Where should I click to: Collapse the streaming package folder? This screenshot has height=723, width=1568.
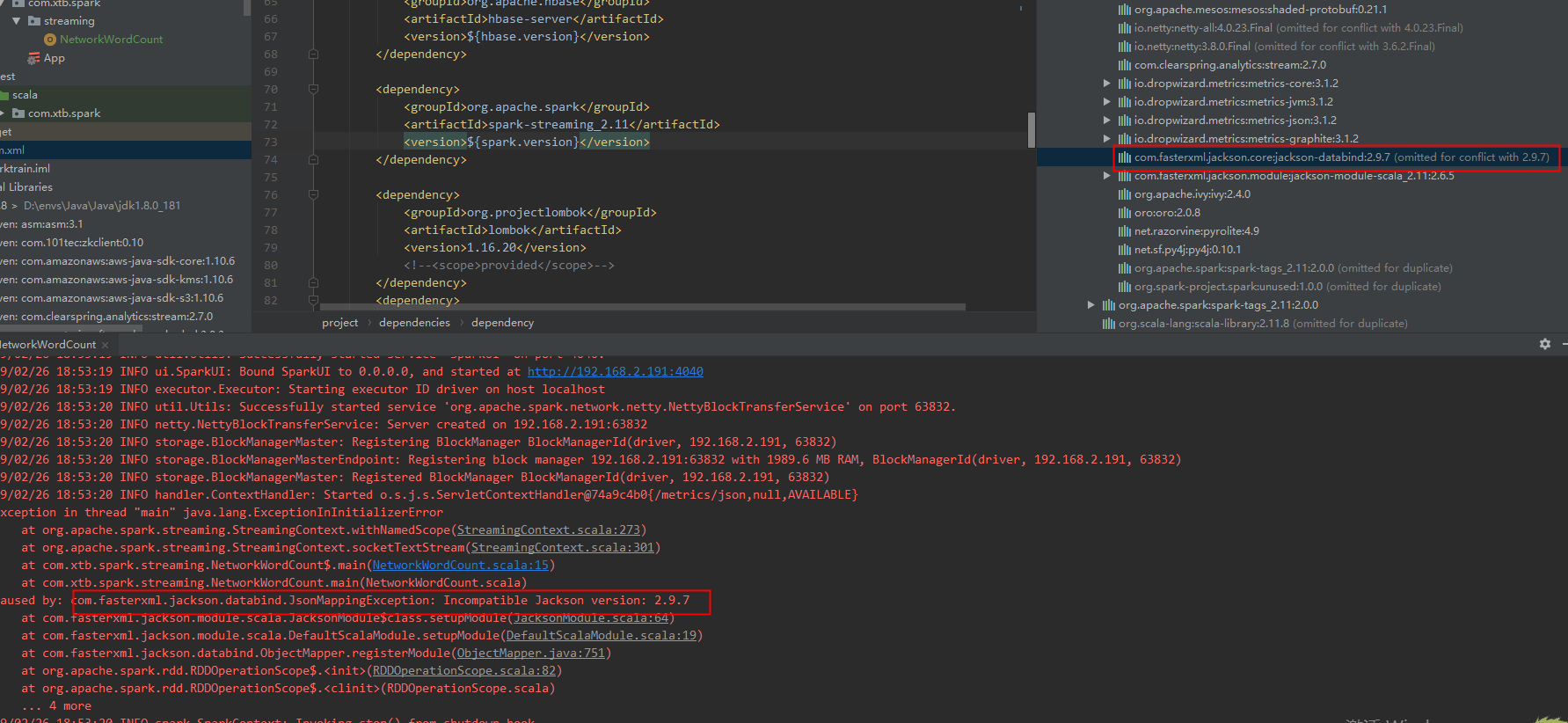click(x=16, y=21)
